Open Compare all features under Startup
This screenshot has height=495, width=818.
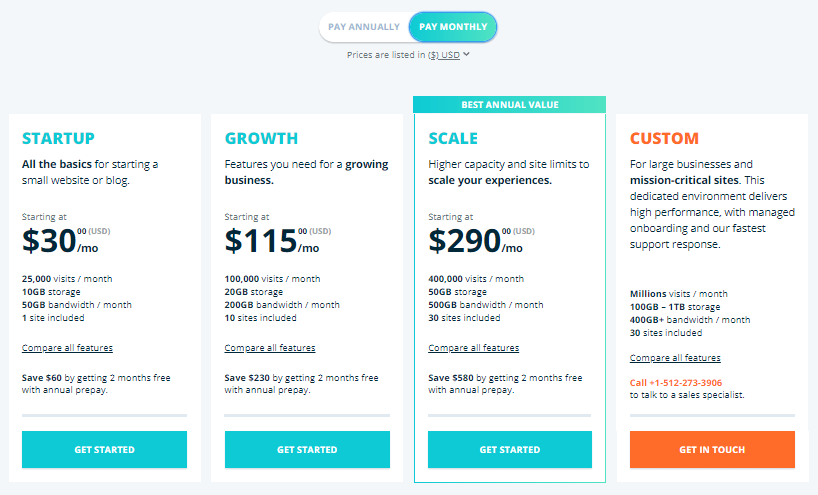pyautogui.click(x=67, y=348)
